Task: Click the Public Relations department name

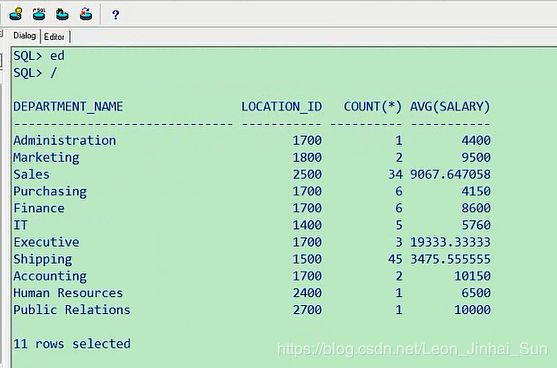Action: tap(72, 310)
